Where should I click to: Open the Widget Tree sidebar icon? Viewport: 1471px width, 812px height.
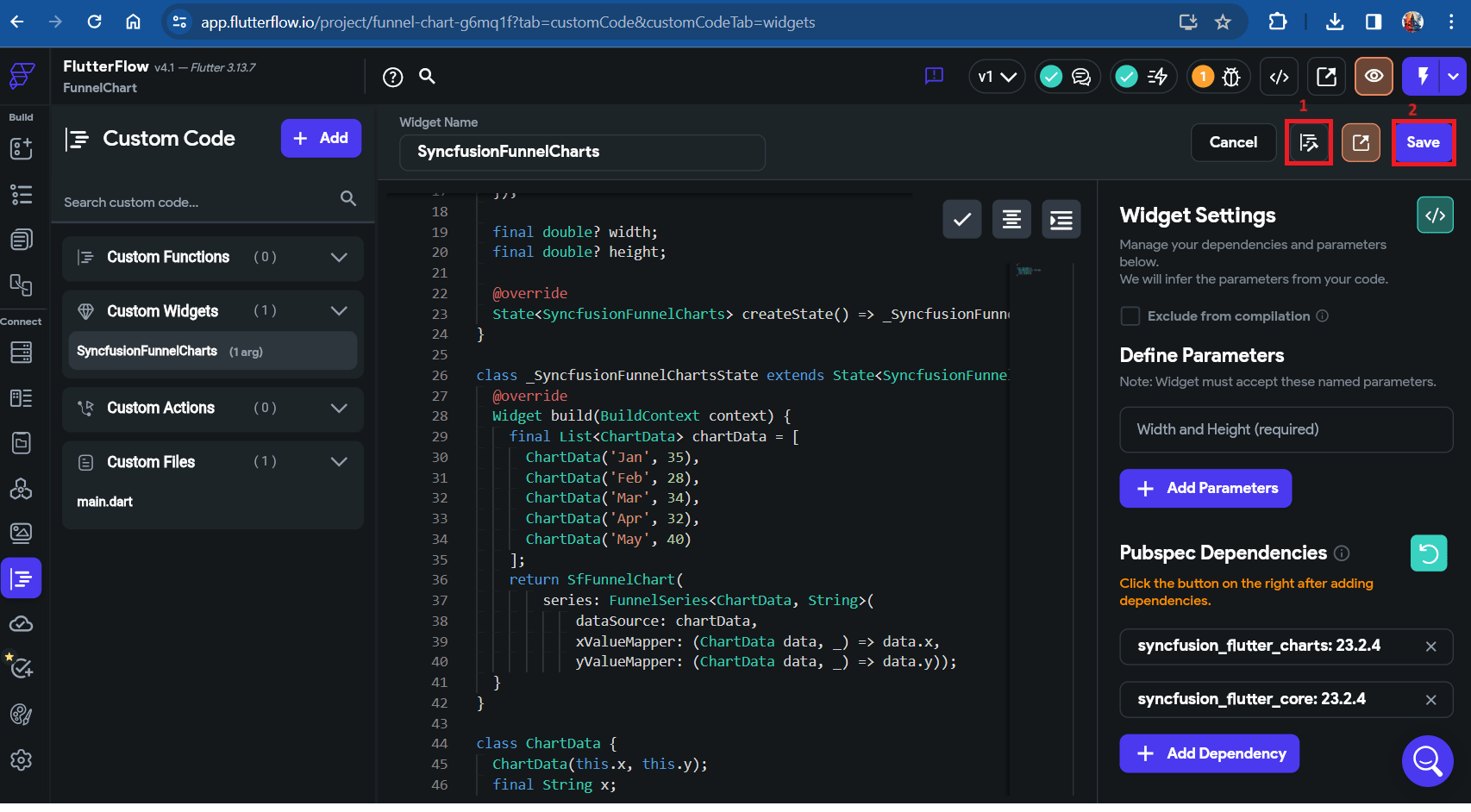pos(21,194)
